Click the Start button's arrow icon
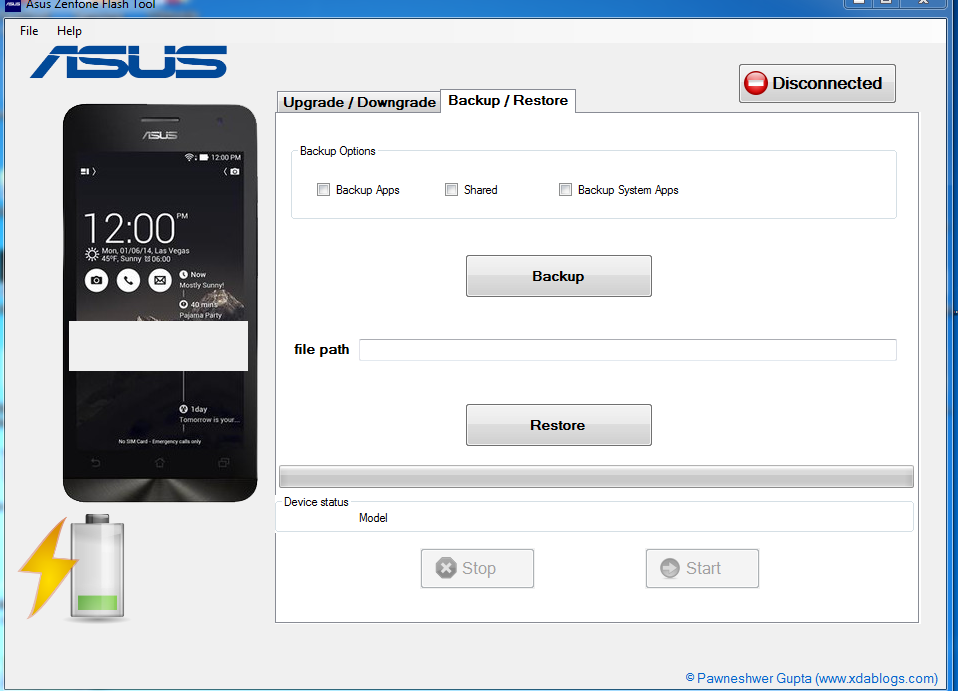 coord(670,568)
